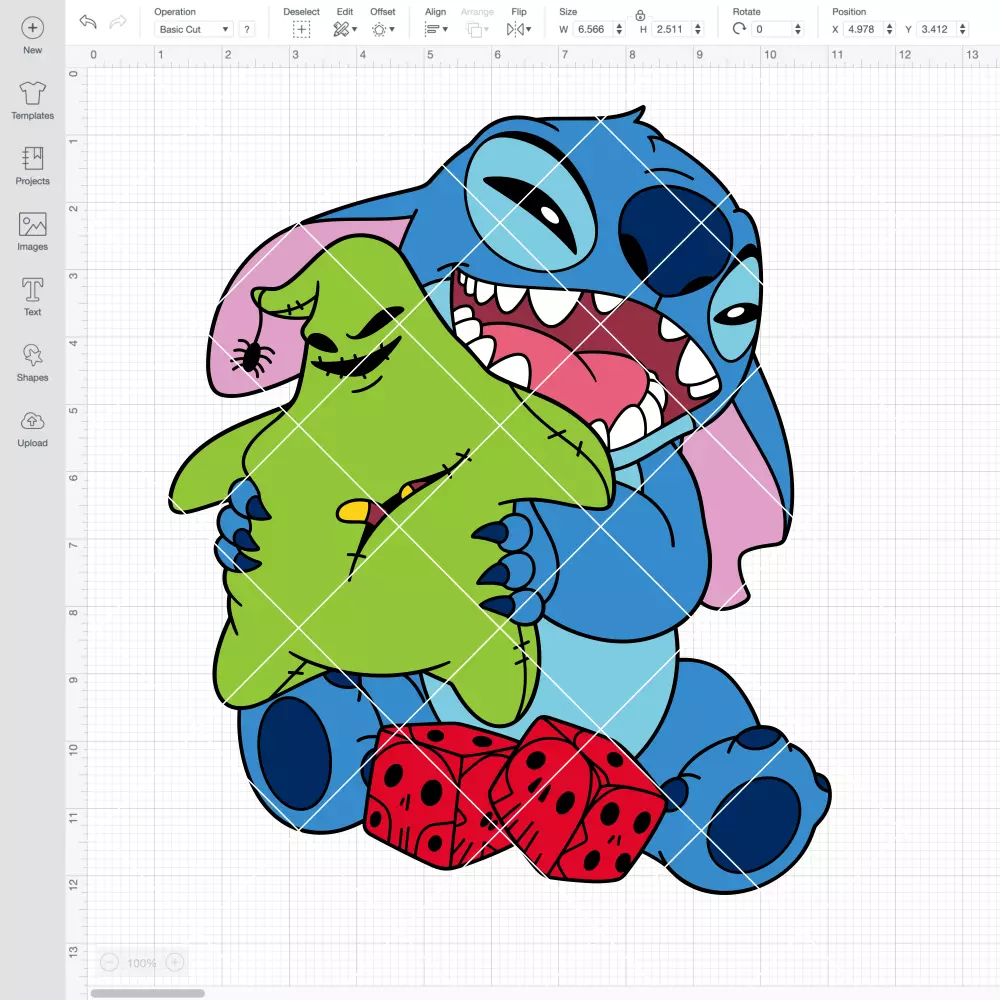This screenshot has width=1000, height=1000.
Task: Open the Templates t-shirt icon
Action: coord(33,93)
